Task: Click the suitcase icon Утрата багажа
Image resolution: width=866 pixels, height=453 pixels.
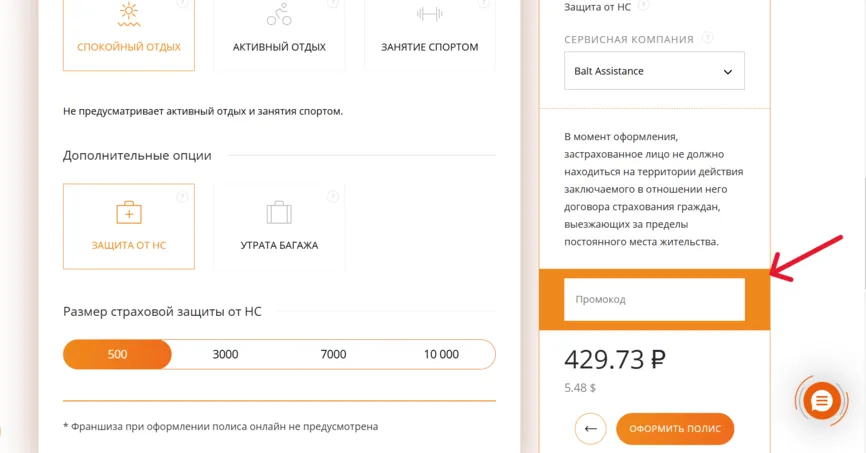Action: (279, 213)
